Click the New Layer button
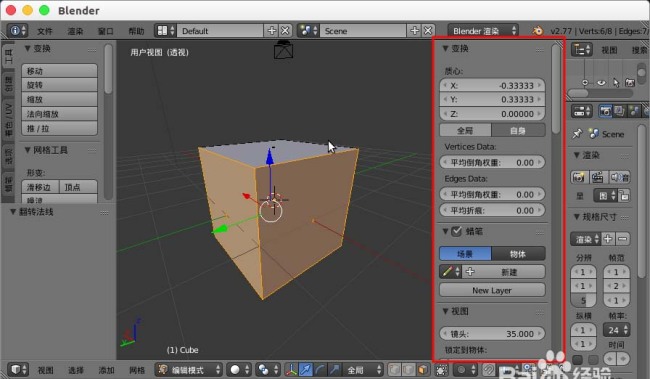Viewport: 650px width, 379px height. (492, 290)
